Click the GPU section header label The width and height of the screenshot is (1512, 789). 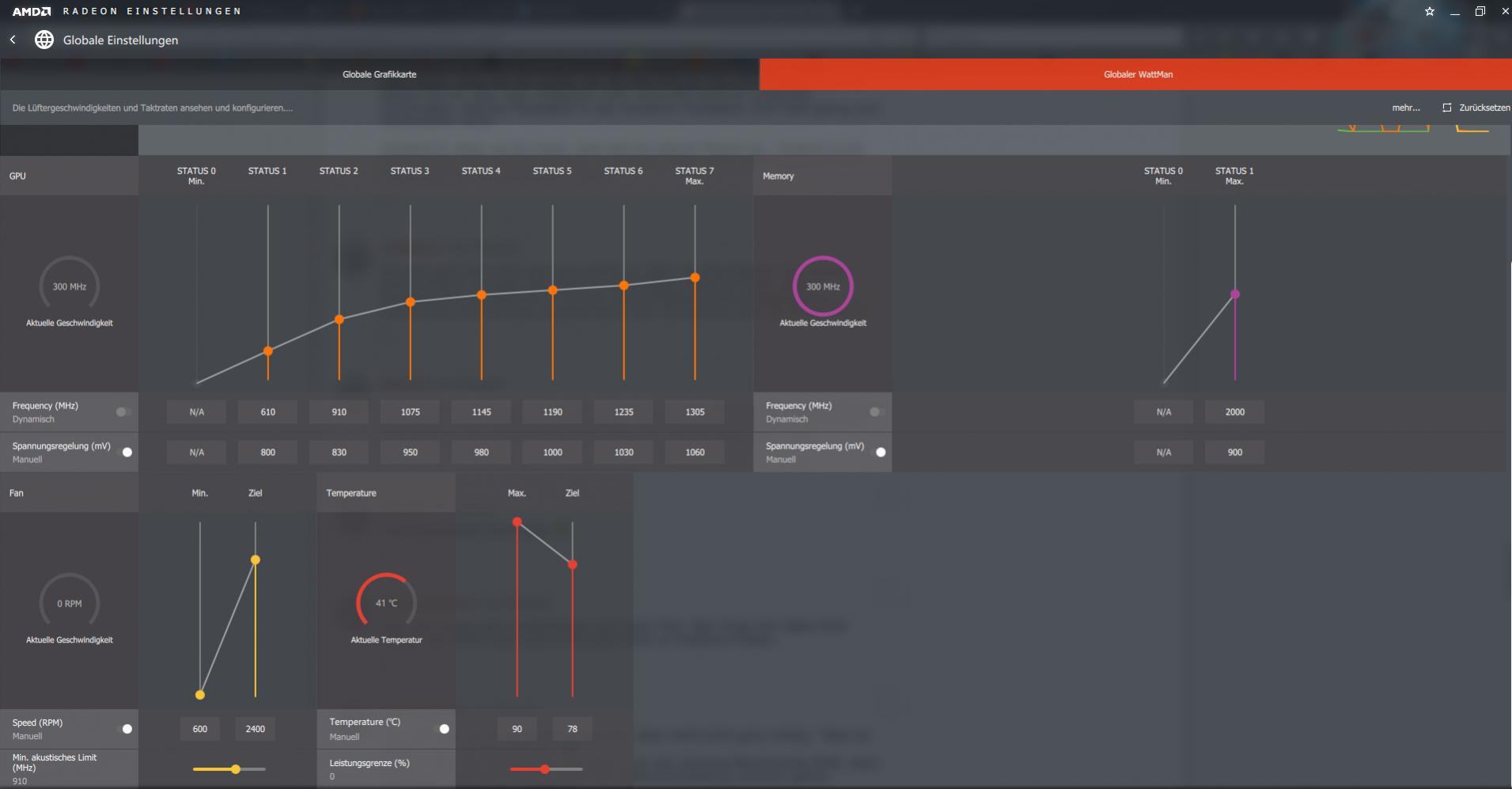(17, 176)
